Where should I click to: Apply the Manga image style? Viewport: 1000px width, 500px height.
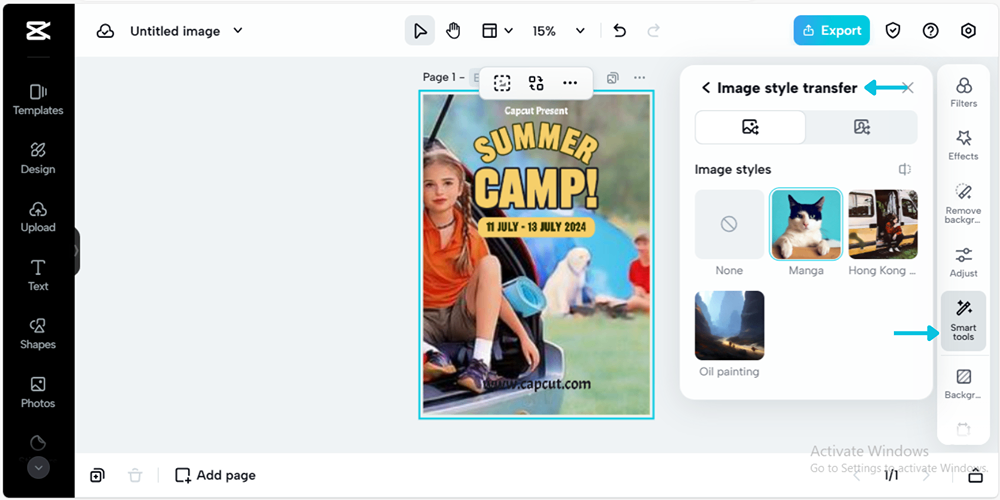pyautogui.click(x=806, y=224)
